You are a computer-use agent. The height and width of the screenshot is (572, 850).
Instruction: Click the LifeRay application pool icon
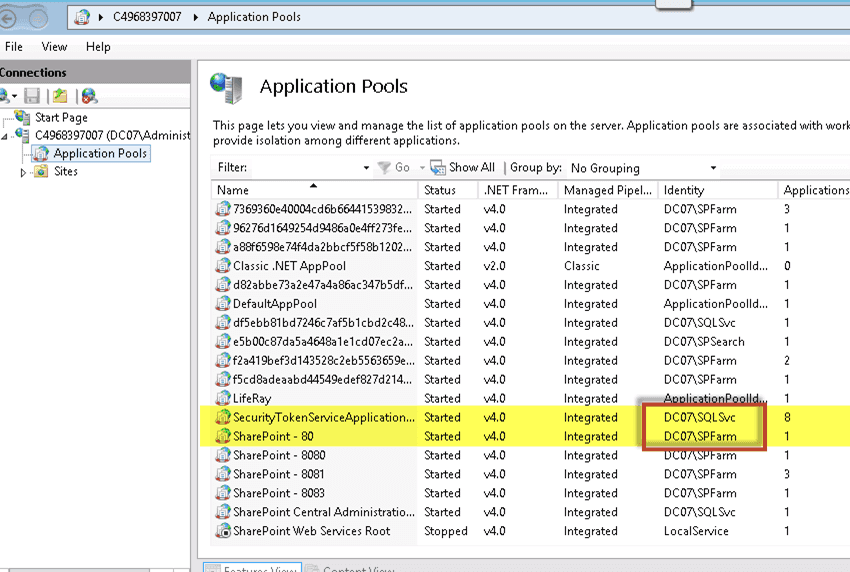(223, 399)
